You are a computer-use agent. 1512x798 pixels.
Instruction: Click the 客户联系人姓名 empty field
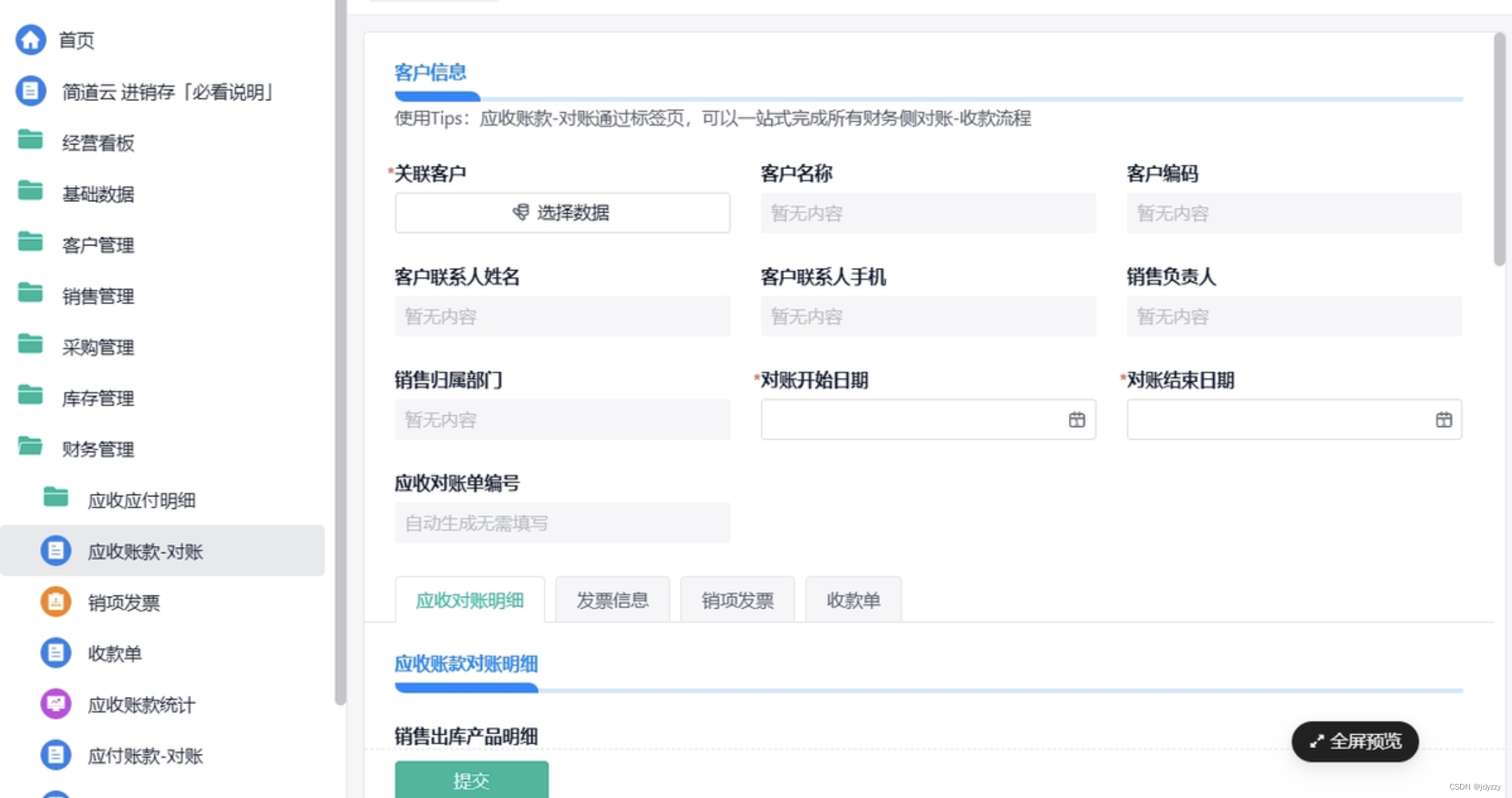pos(562,316)
